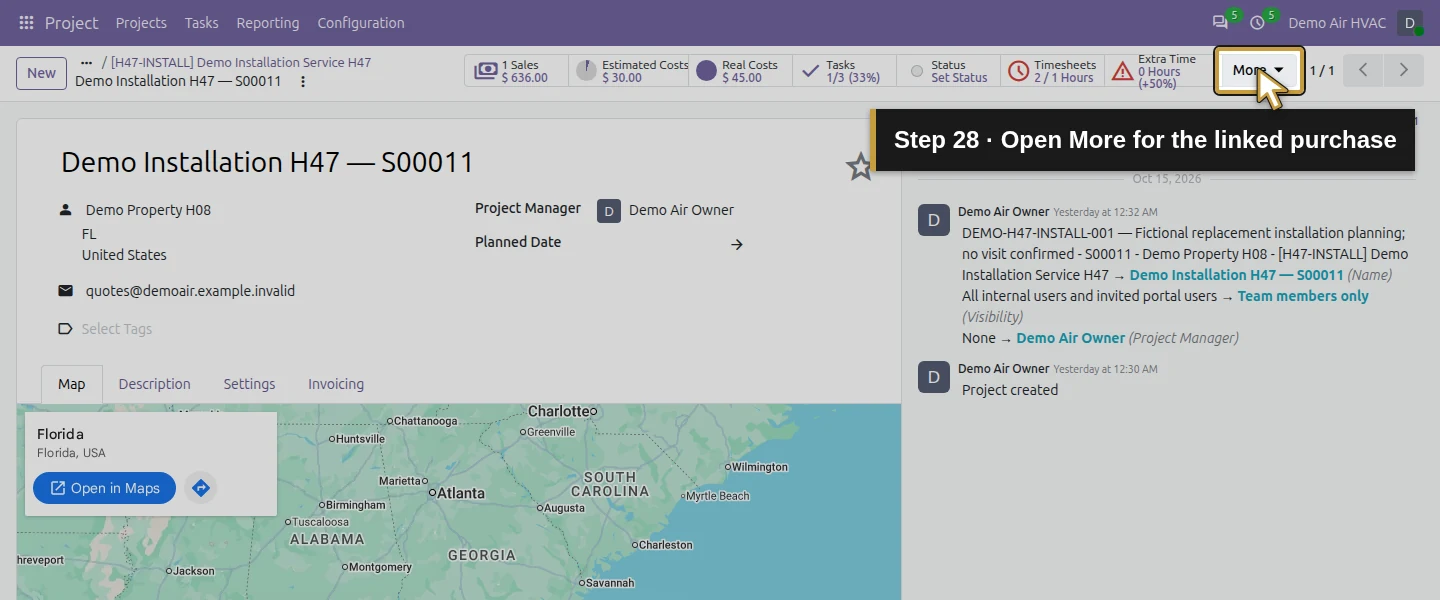Open the Projects menu
1440x600 pixels.
141,22
